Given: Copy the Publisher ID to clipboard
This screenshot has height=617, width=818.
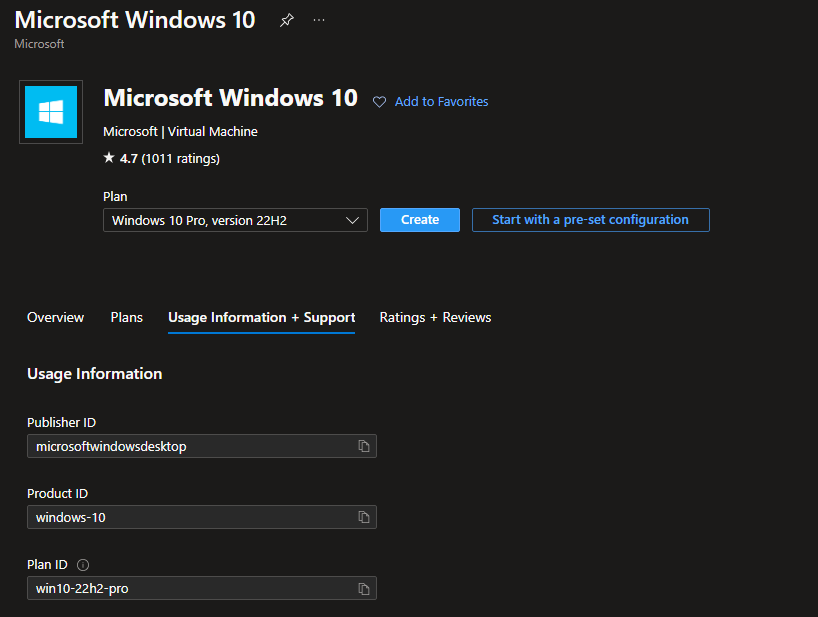Looking at the screenshot, I should tap(364, 446).
